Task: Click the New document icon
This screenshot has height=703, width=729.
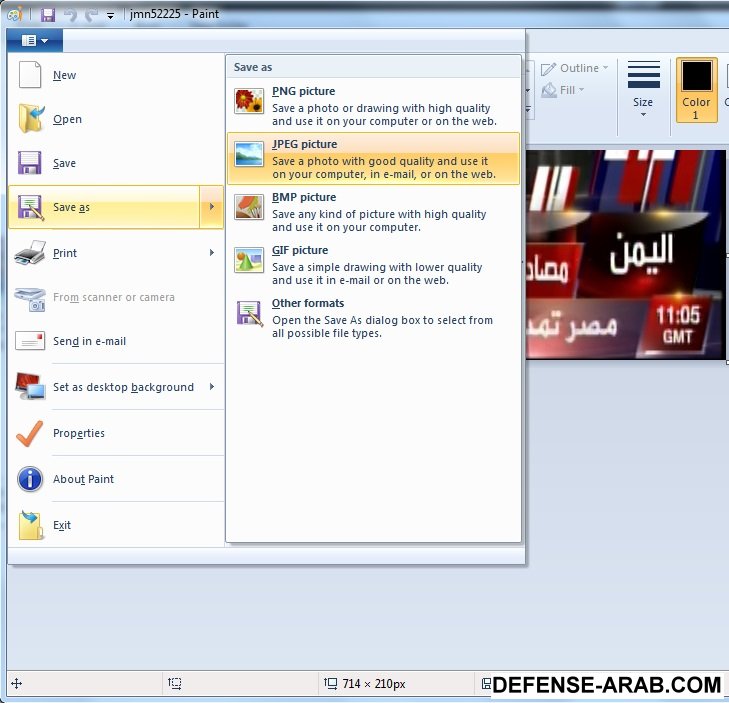Action: [30, 76]
